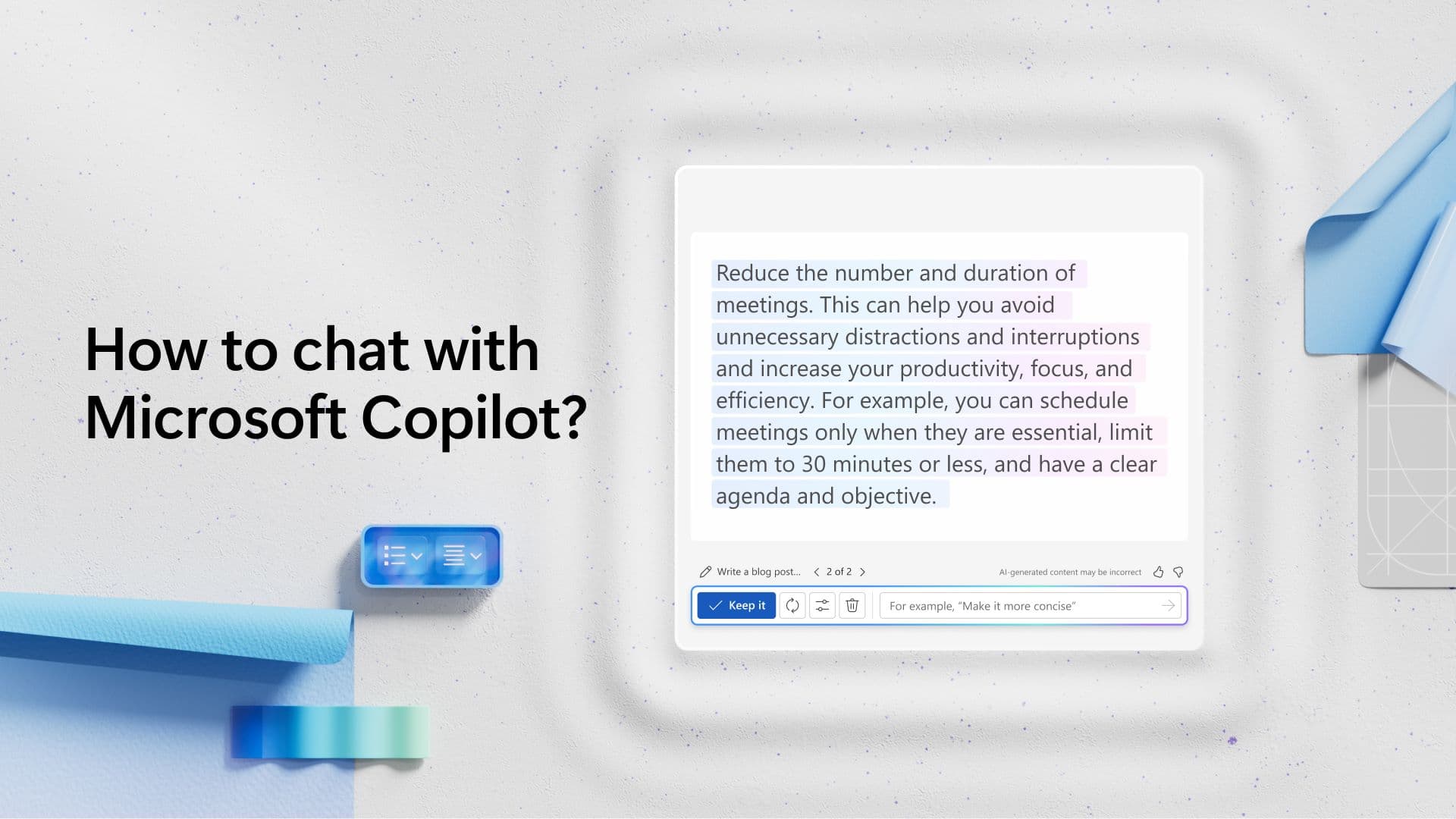Toggle the bulleted list view option
Screen dimensions: 1456x819
pyautogui.click(x=400, y=555)
